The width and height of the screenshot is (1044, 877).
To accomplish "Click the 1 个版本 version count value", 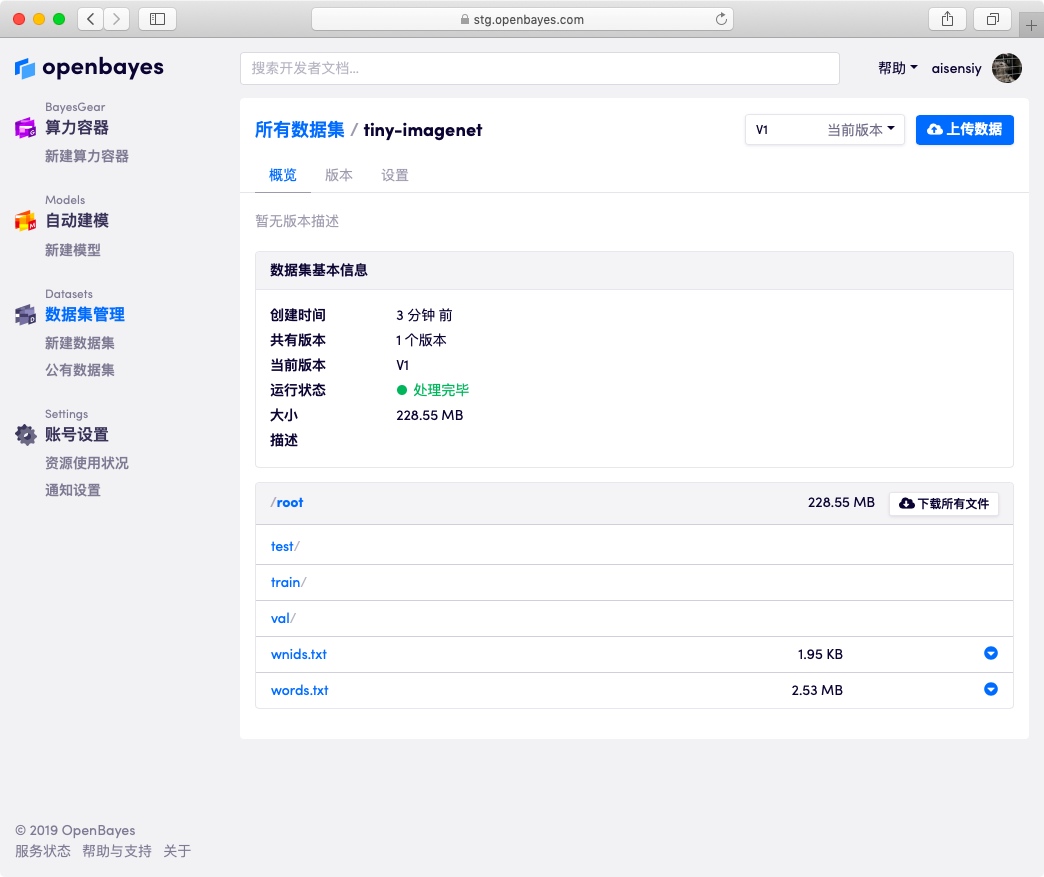I will (x=421, y=340).
